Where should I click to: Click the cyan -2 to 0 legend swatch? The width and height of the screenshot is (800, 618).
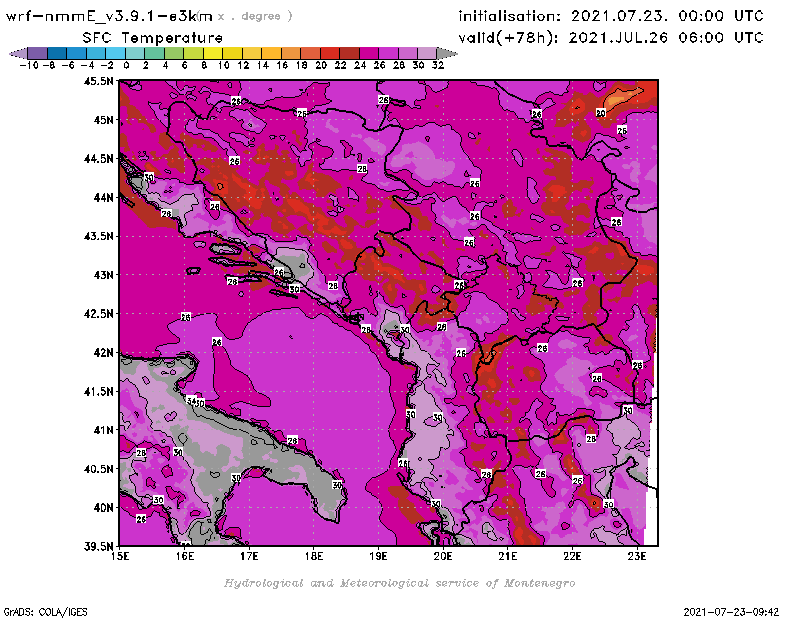[x=115, y=53]
